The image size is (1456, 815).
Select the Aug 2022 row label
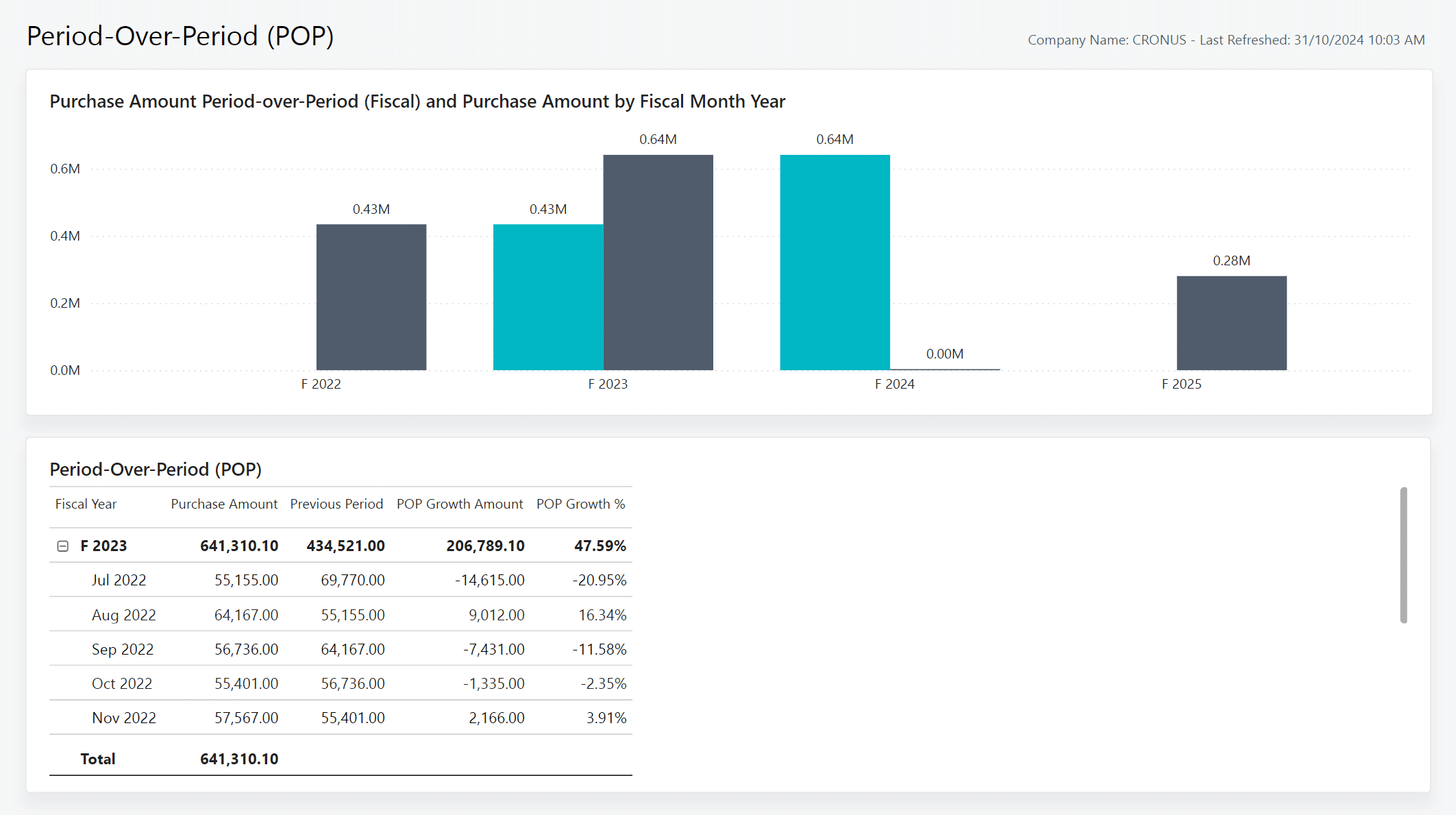(x=124, y=615)
